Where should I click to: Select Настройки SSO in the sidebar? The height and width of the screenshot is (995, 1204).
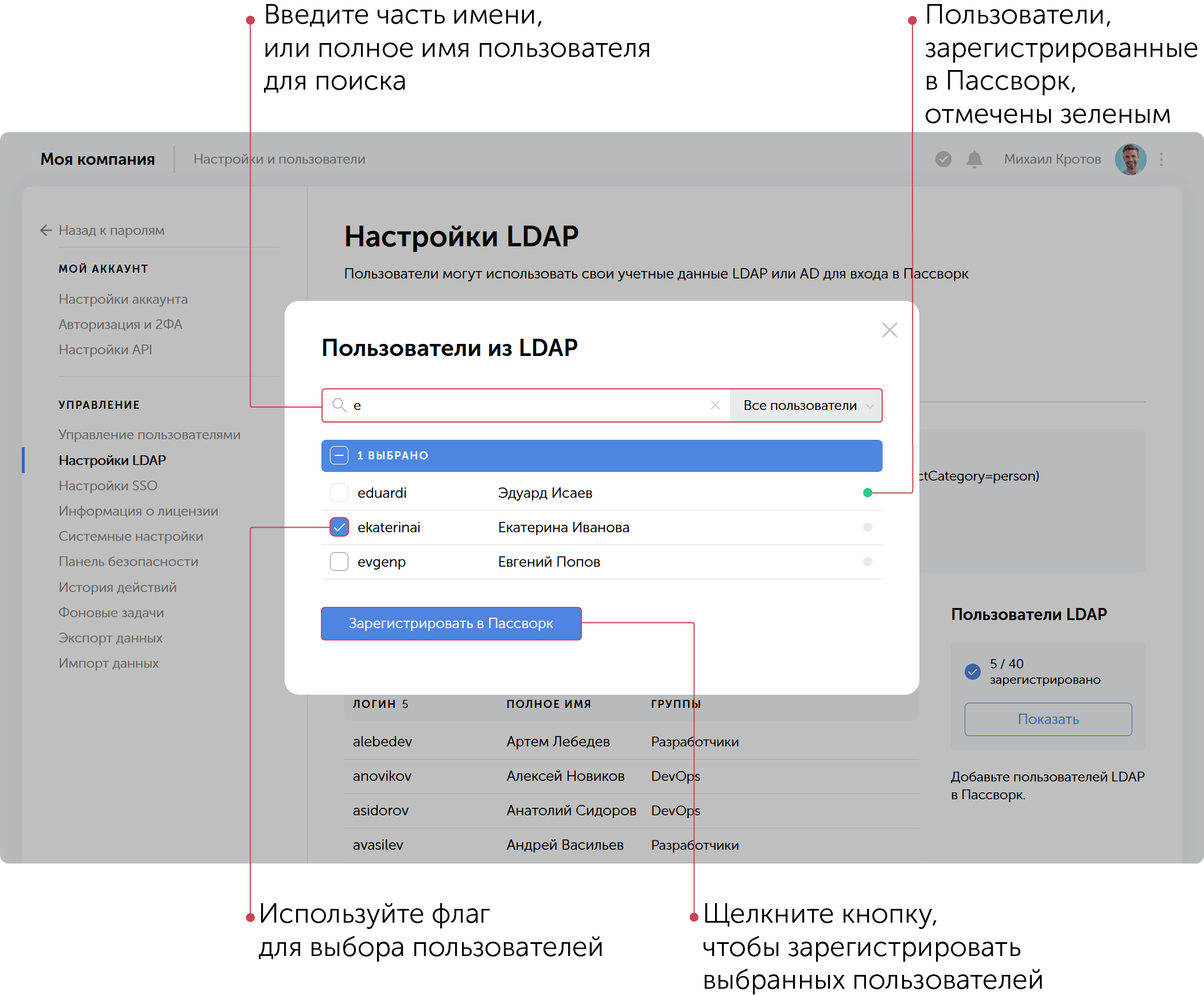tap(107, 485)
